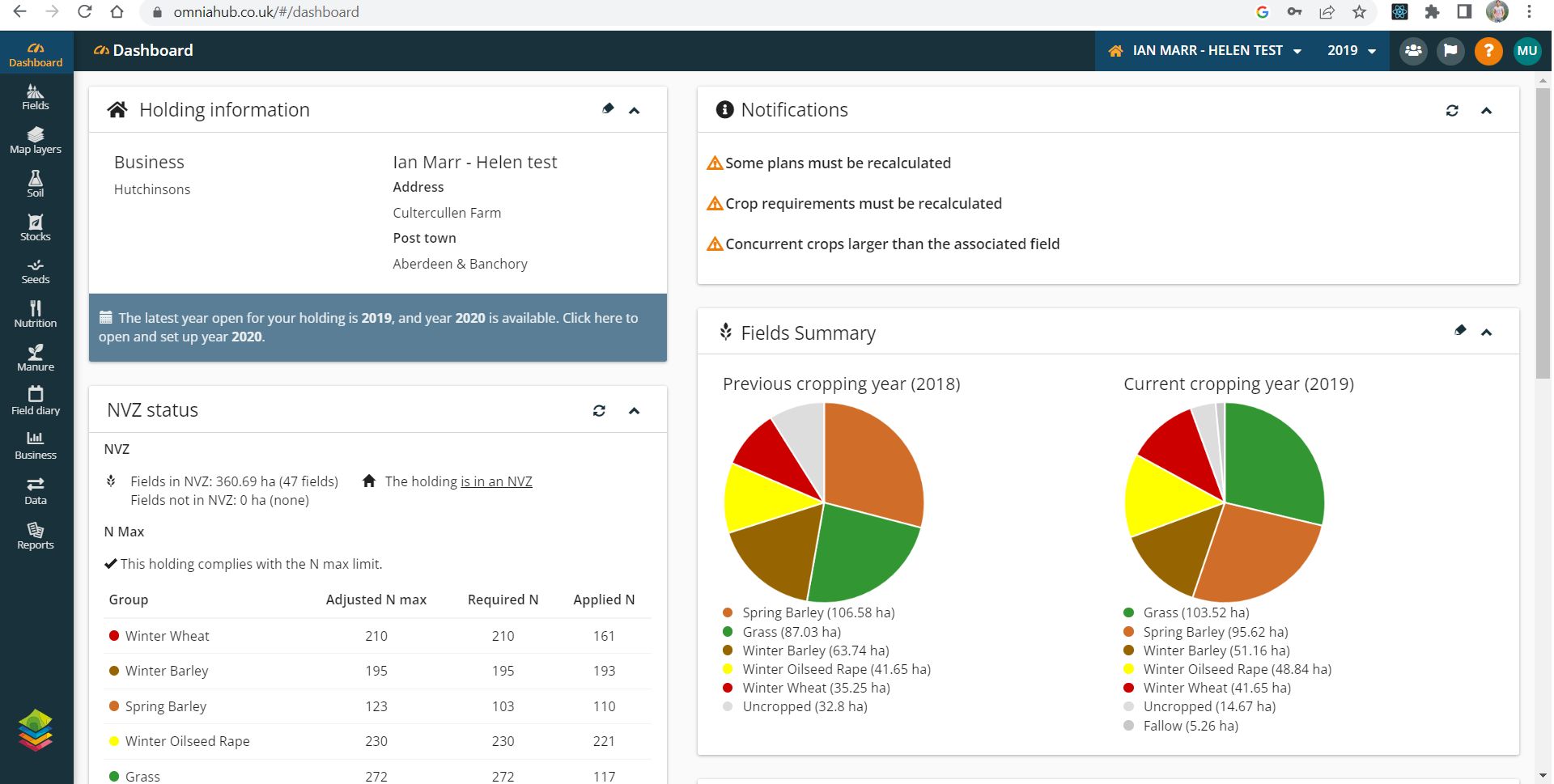This screenshot has width=1554, height=784.
Task: Collapse the Notifications panel
Action: point(1486,111)
